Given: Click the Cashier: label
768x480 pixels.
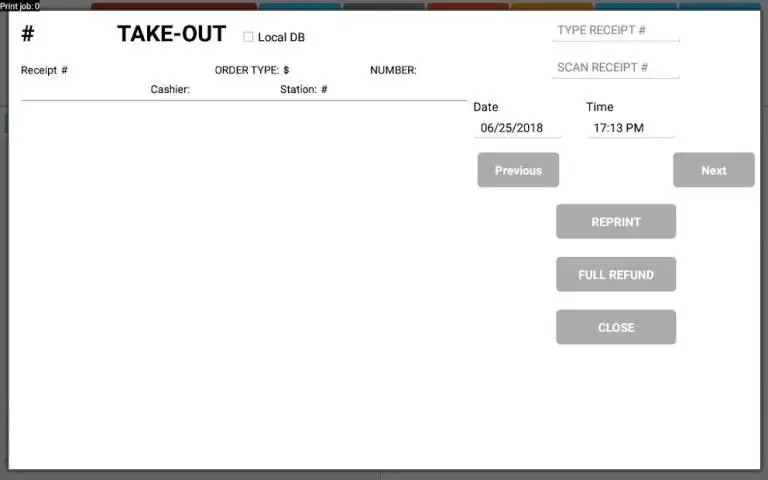Looking at the screenshot, I should pos(170,89).
